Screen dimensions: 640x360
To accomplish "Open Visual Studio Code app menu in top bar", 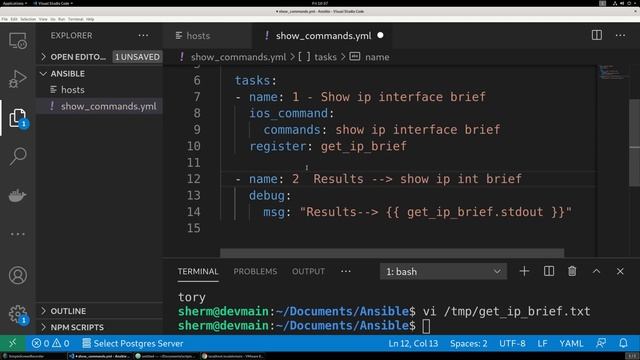I will point(53,3).
